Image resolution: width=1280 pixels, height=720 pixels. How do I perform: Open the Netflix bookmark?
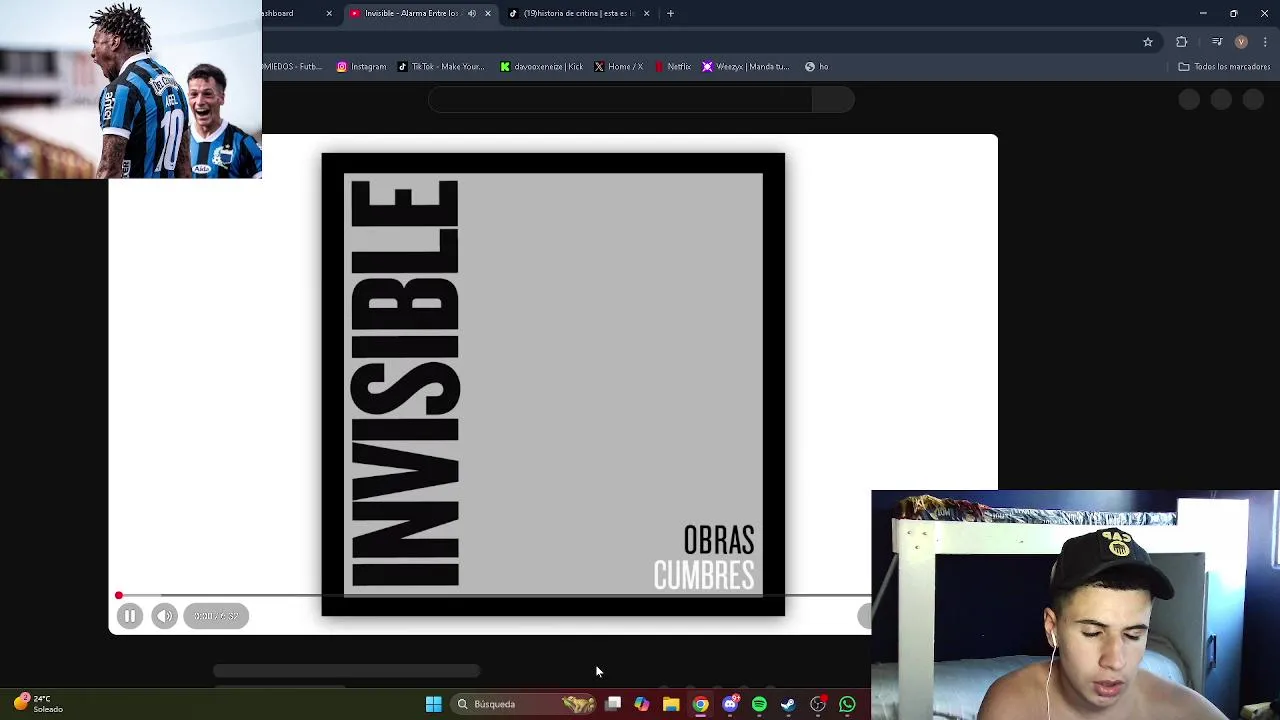point(673,67)
